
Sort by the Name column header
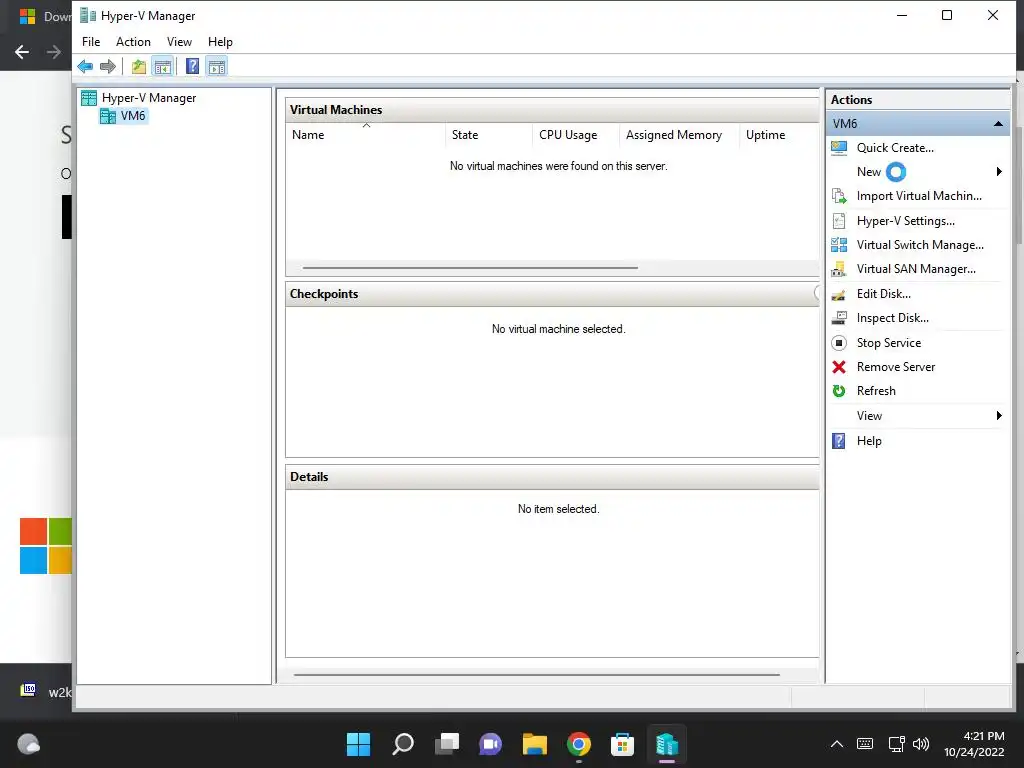point(366,135)
